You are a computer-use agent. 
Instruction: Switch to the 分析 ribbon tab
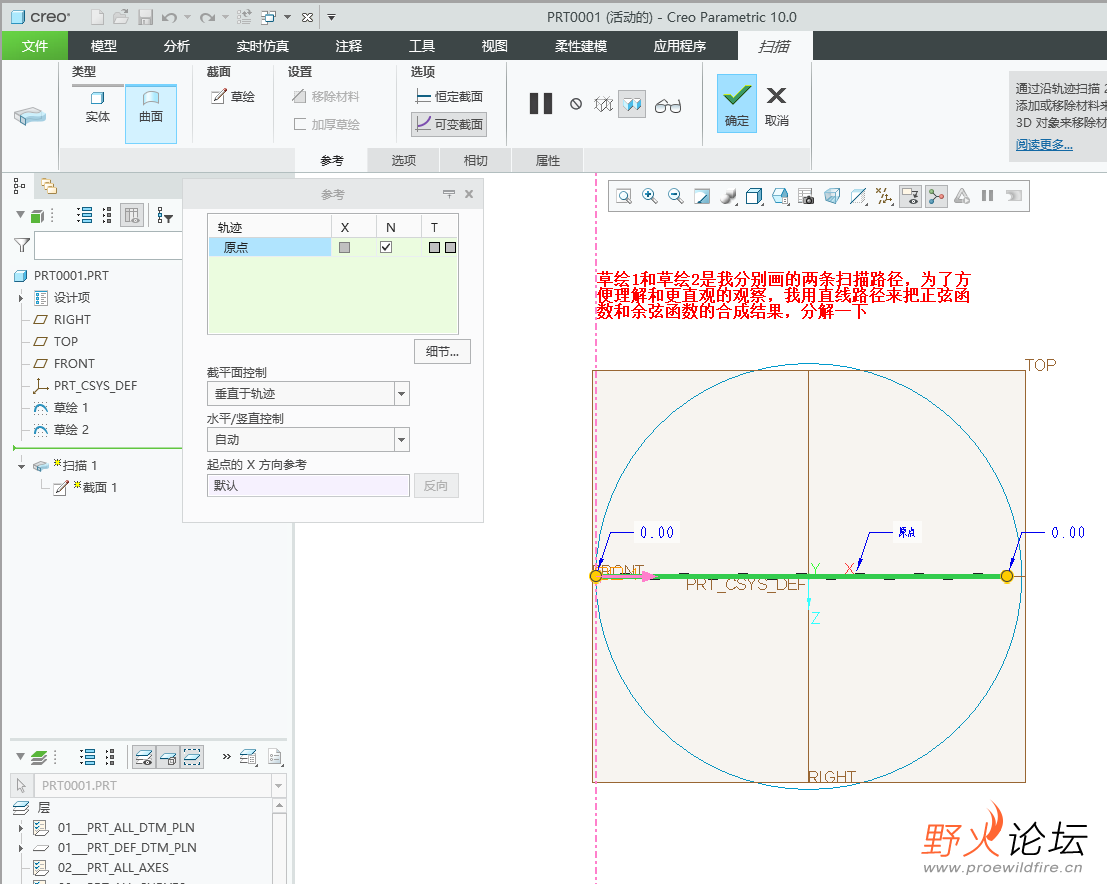[176, 46]
